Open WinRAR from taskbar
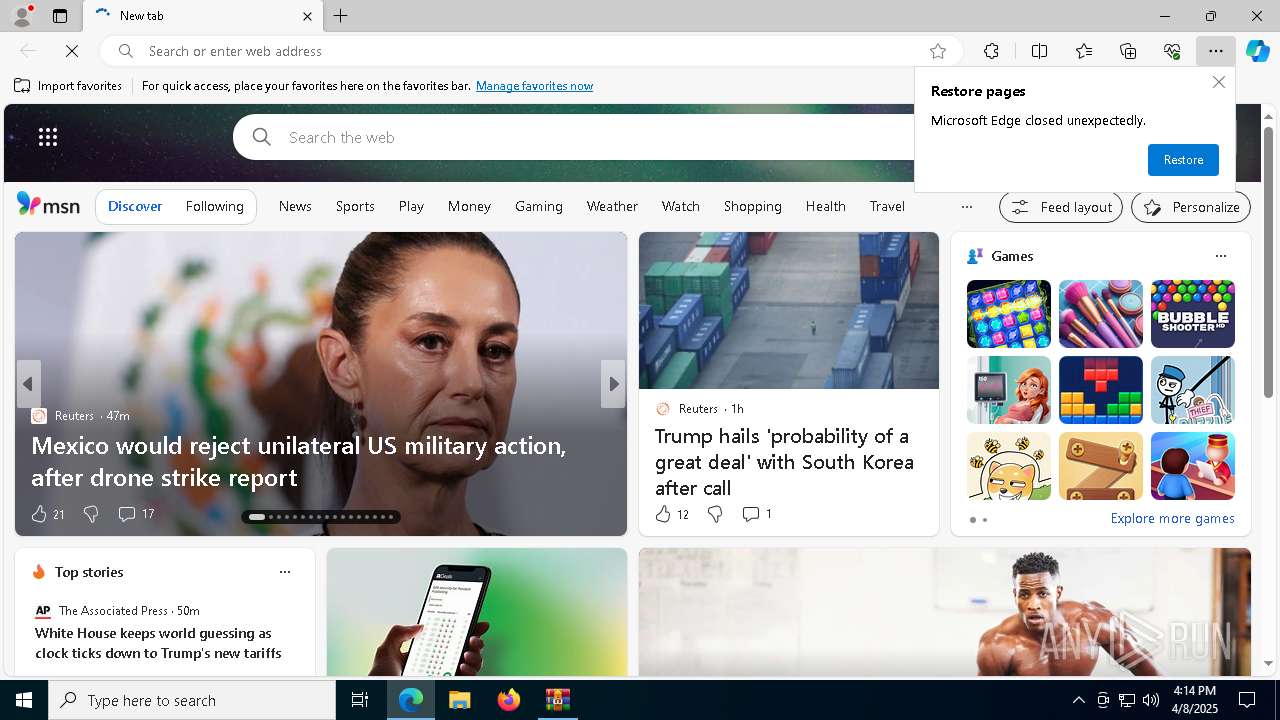This screenshot has width=1280, height=720. click(x=558, y=700)
